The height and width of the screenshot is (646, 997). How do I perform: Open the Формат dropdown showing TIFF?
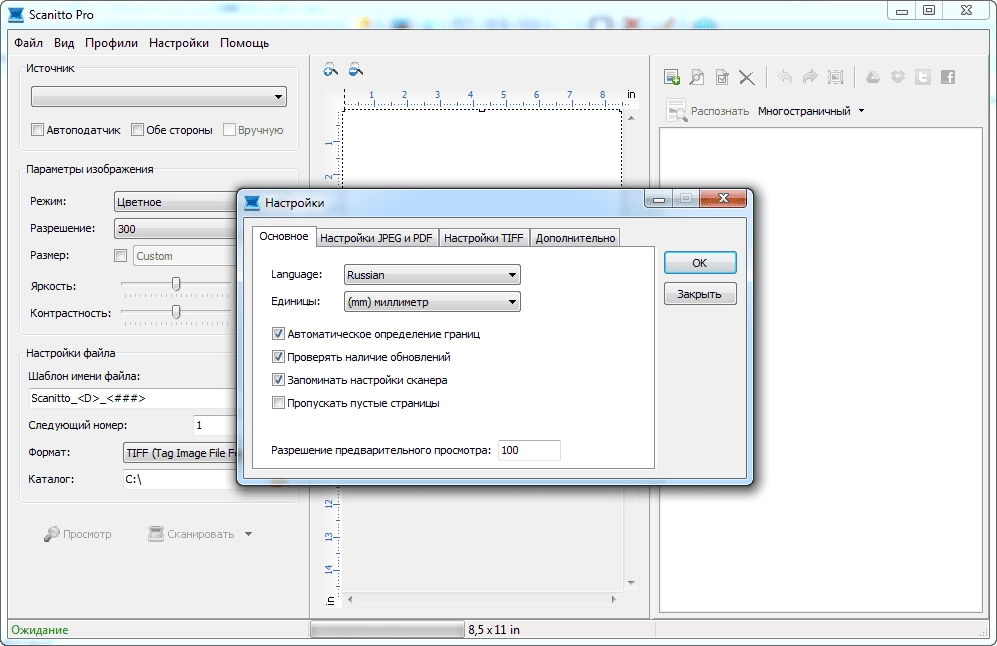point(179,453)
